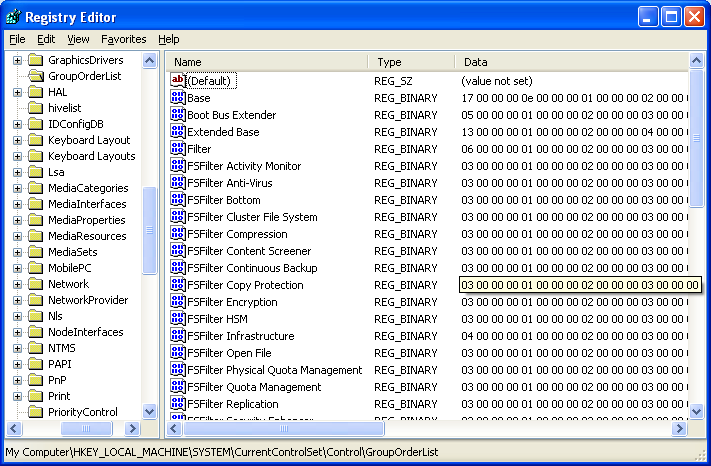Viewport: 711px width, 466px height.
Task: Click the binary icon of Boot Bus Extender
Action: click(177, 114)
